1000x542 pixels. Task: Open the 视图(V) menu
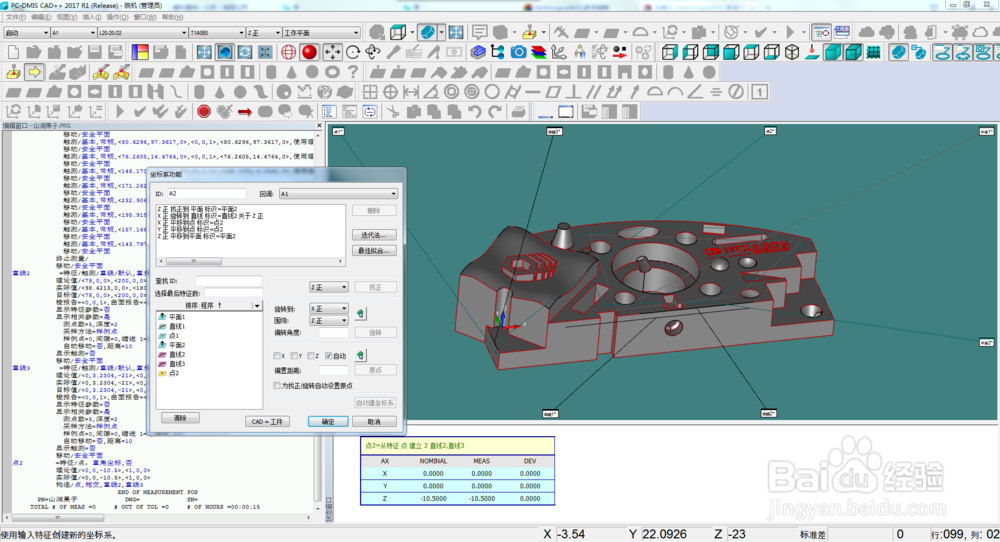[67, 17]
